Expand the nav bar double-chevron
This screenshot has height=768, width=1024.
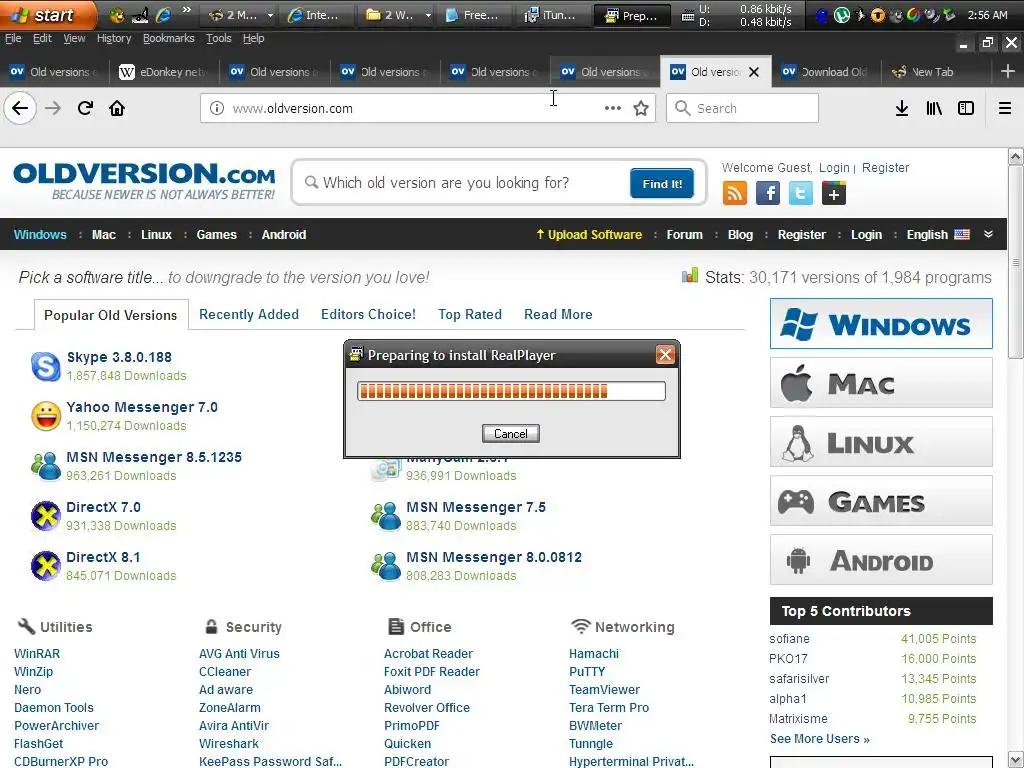click(x=988, y=234)
